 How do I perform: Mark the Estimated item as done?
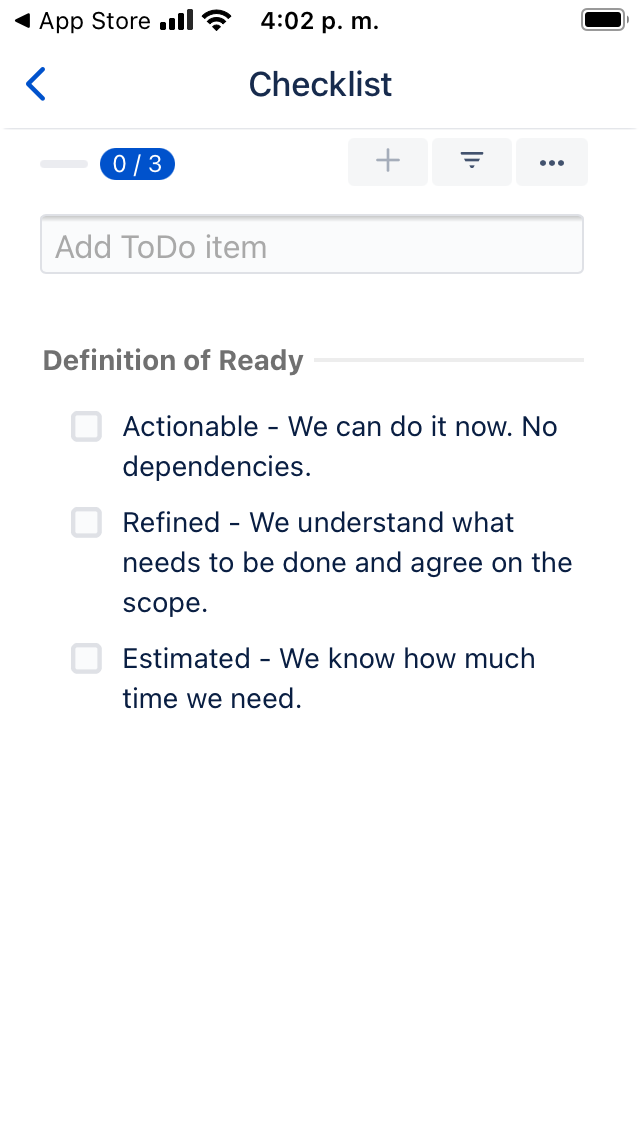(87, 659)
